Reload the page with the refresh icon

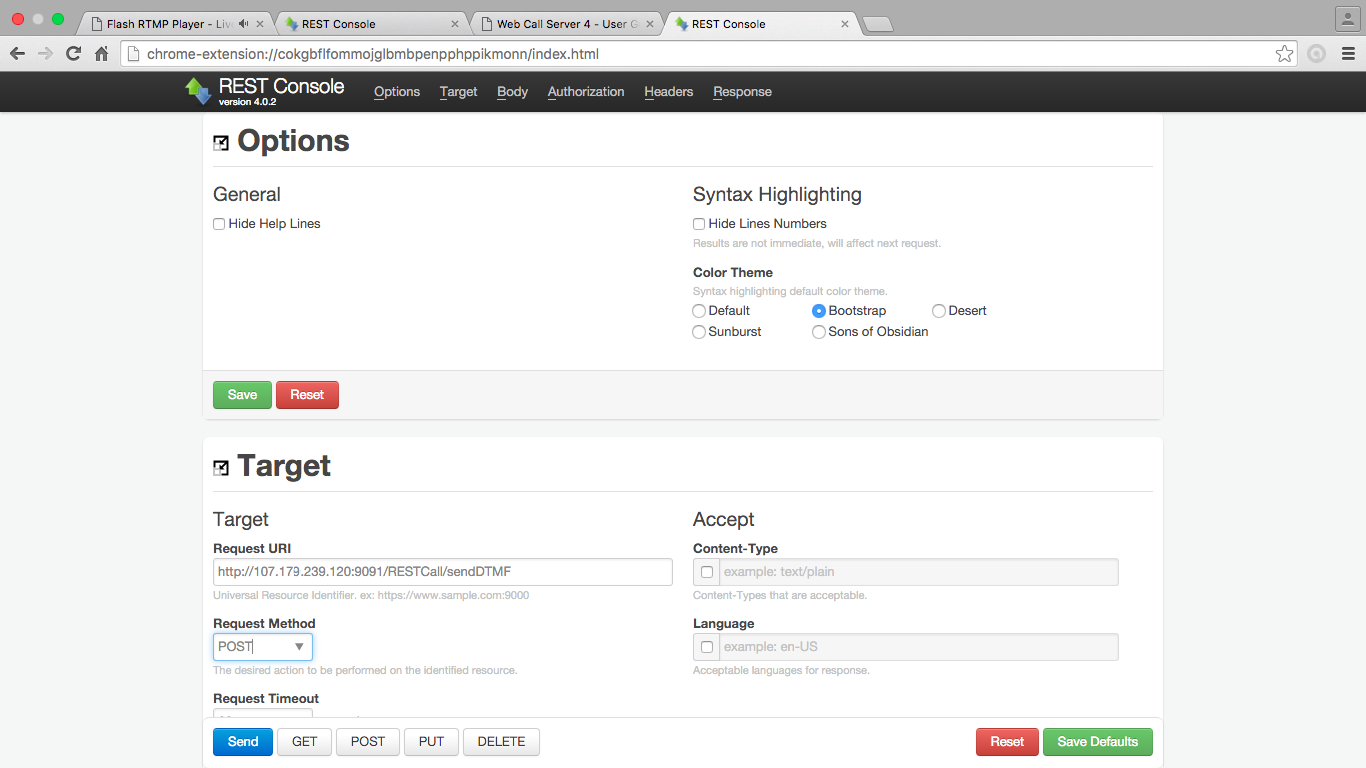point(73,54)
